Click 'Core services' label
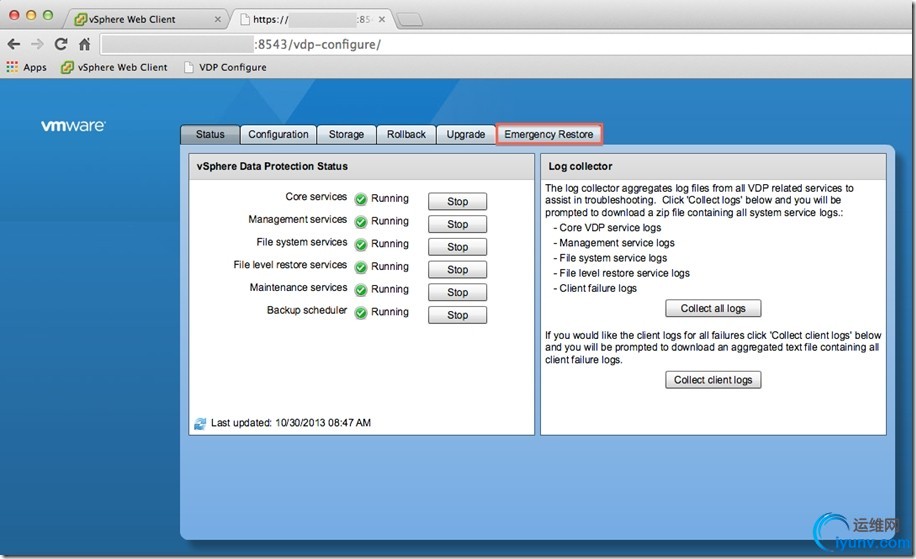Image resolution: width=916 pixels, height=559 pixels. (x=316, y=197)
